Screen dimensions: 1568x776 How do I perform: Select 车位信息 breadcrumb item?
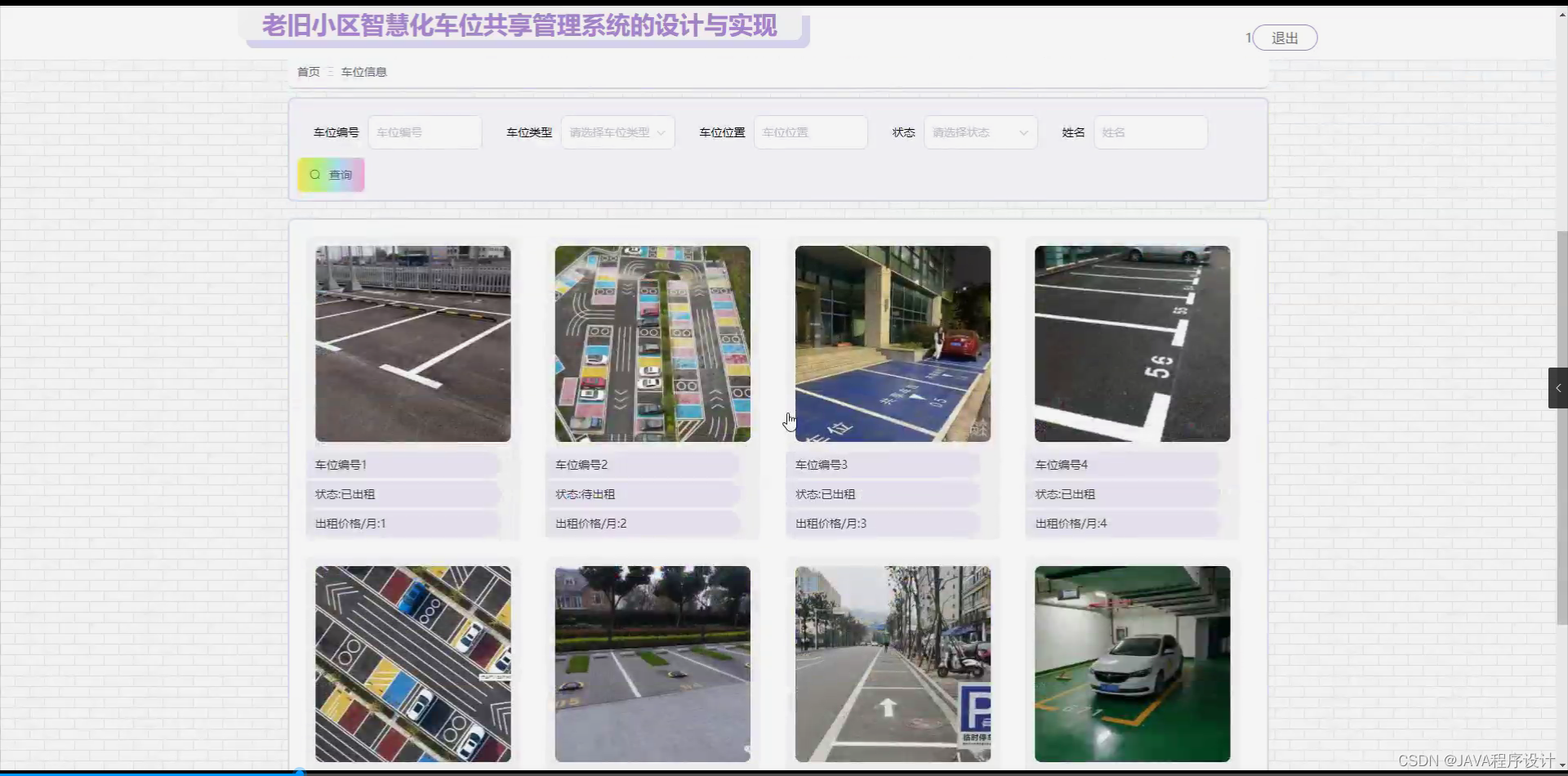[363, 72]
